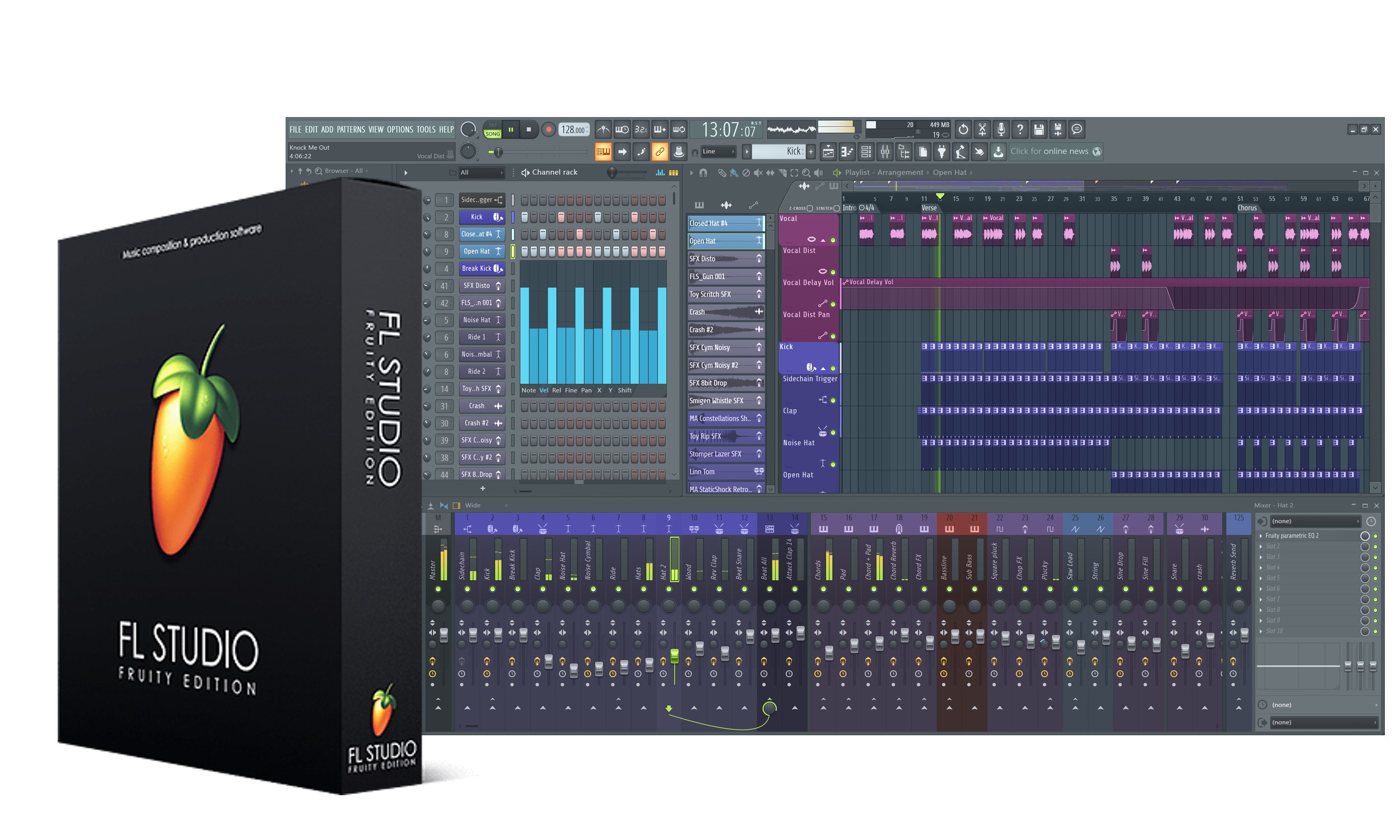Click the undo history icon
The image size is (1400, 840).
pos(963,129)
